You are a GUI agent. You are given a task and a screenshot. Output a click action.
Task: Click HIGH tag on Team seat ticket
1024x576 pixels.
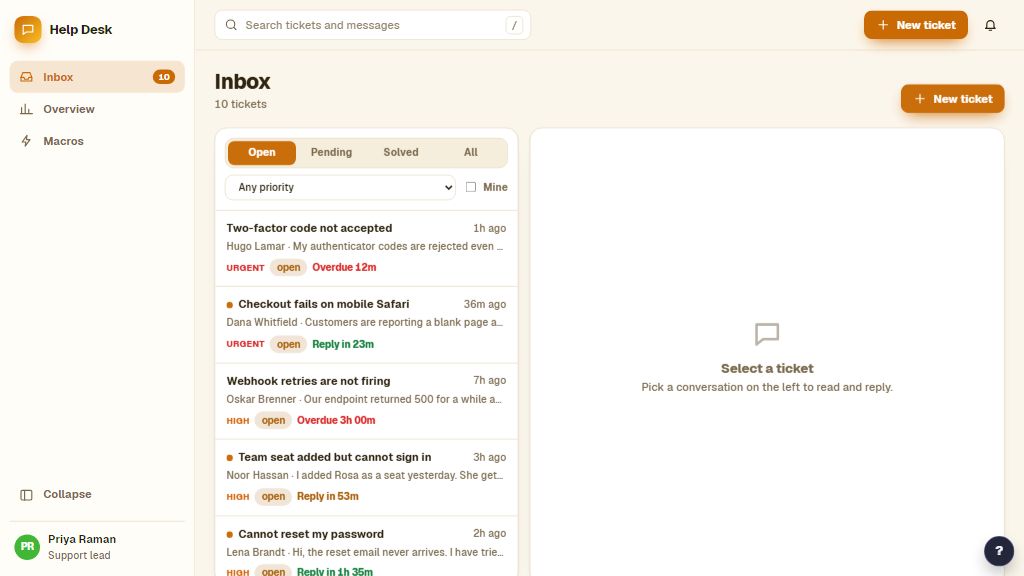238,497
